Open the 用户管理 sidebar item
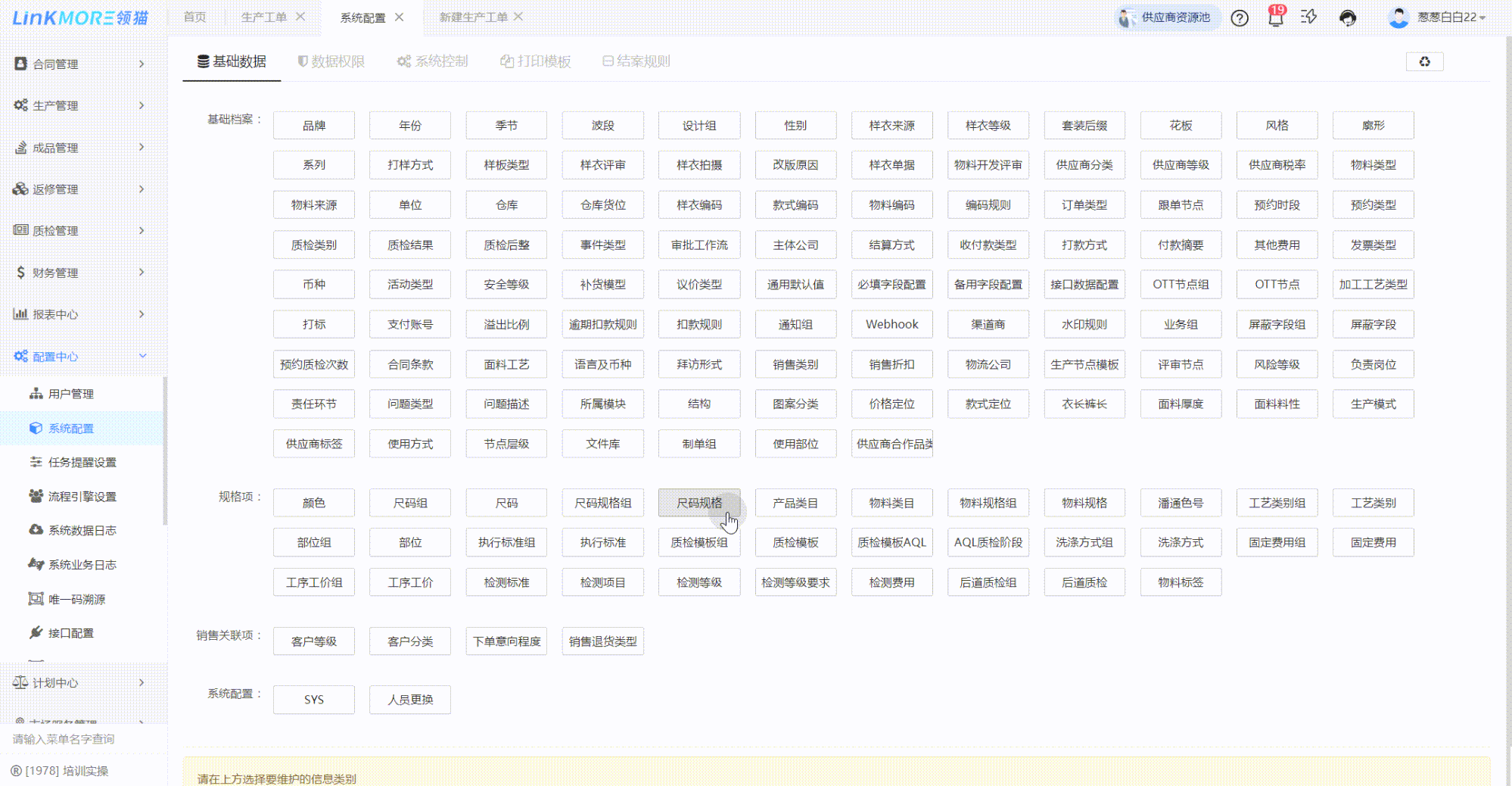 pyautogui.click(x=71, y=394)
